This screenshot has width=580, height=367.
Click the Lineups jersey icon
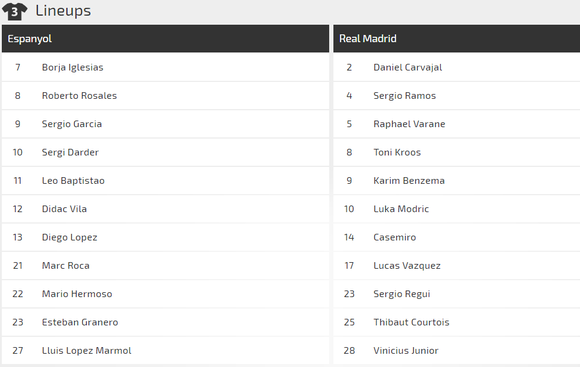[x=14, y=11]
